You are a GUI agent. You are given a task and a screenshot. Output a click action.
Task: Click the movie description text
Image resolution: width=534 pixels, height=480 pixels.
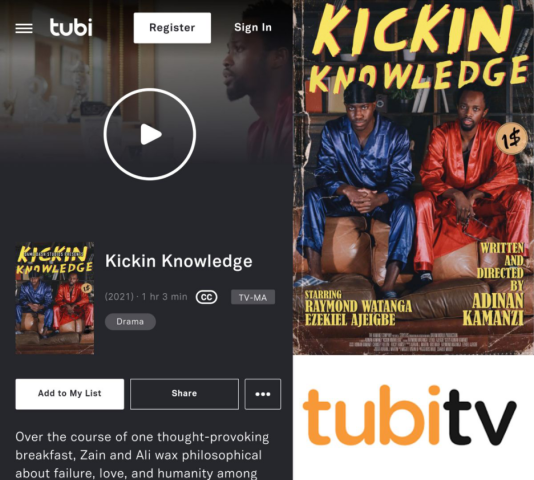142,455
